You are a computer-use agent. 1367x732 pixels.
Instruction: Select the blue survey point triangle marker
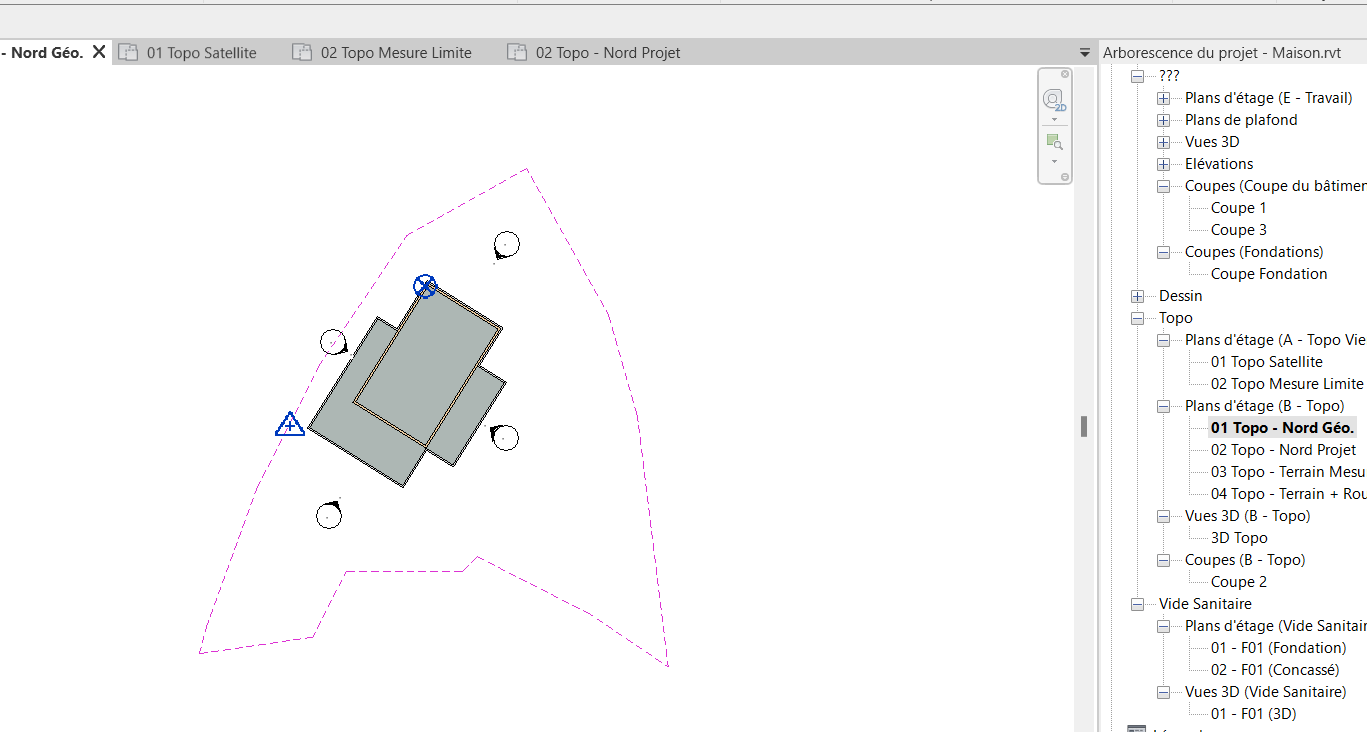pyautogui.click(x=290, y=425)
